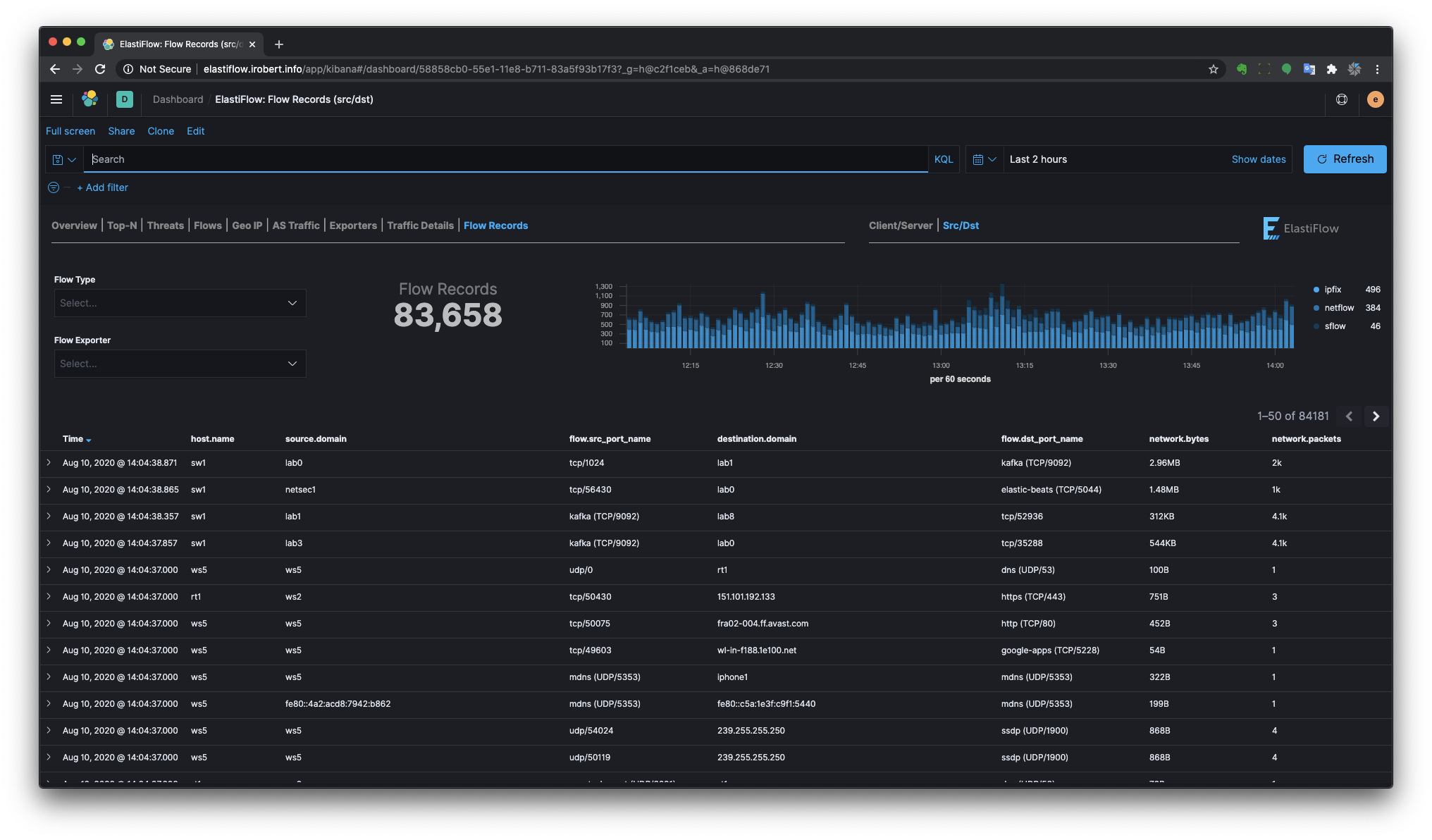
Task: Open the Kibana hamburger navigation menu
Action: [56, 99]
